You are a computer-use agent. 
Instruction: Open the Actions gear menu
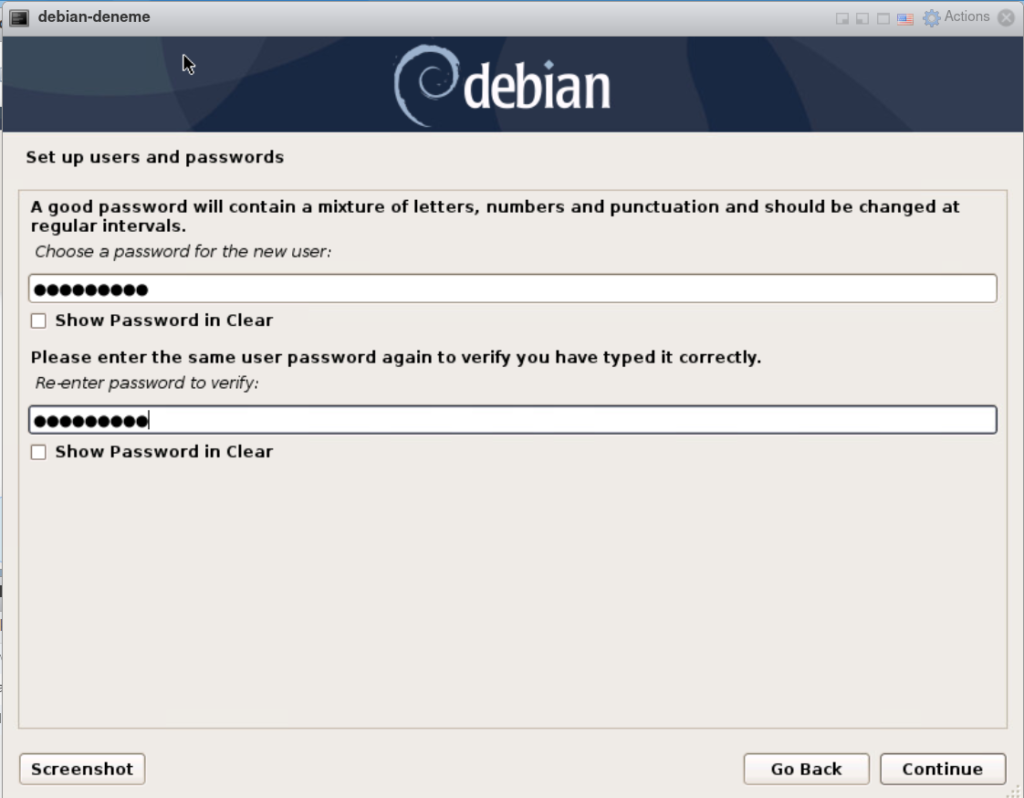coord(931,18)
